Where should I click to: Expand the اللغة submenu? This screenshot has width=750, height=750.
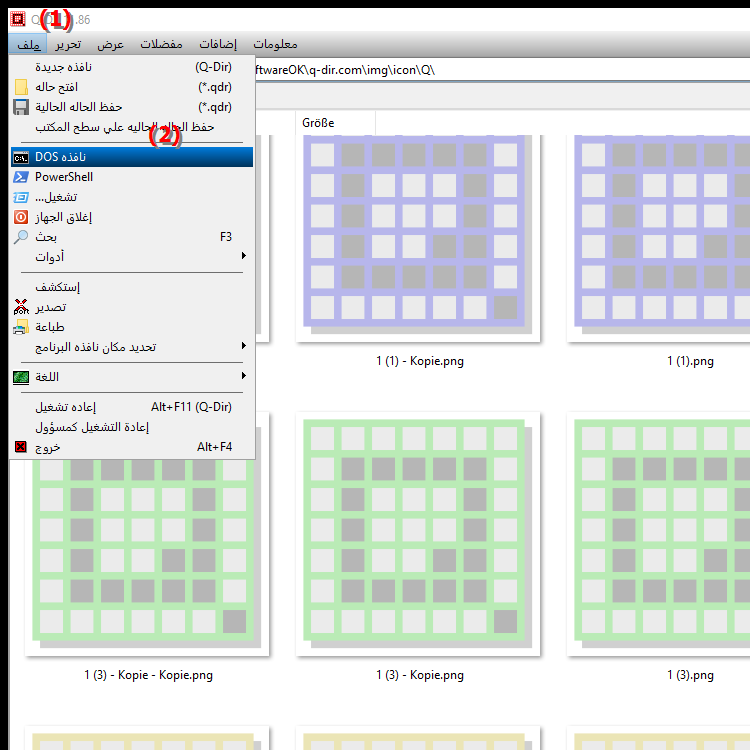[x=132, y=377]
